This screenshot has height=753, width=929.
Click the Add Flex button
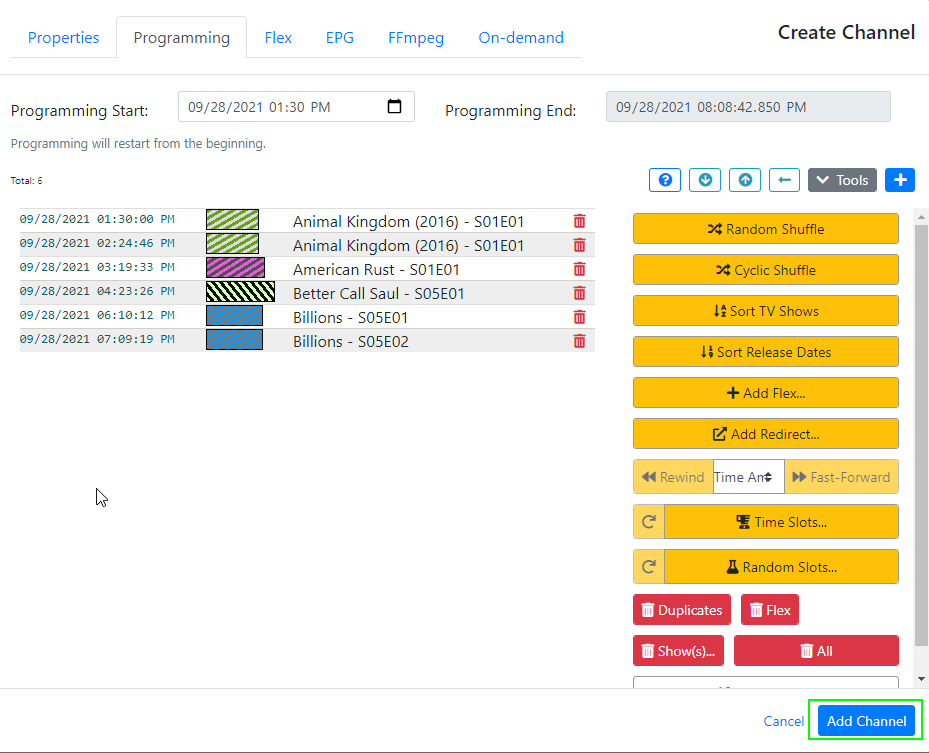765,393
